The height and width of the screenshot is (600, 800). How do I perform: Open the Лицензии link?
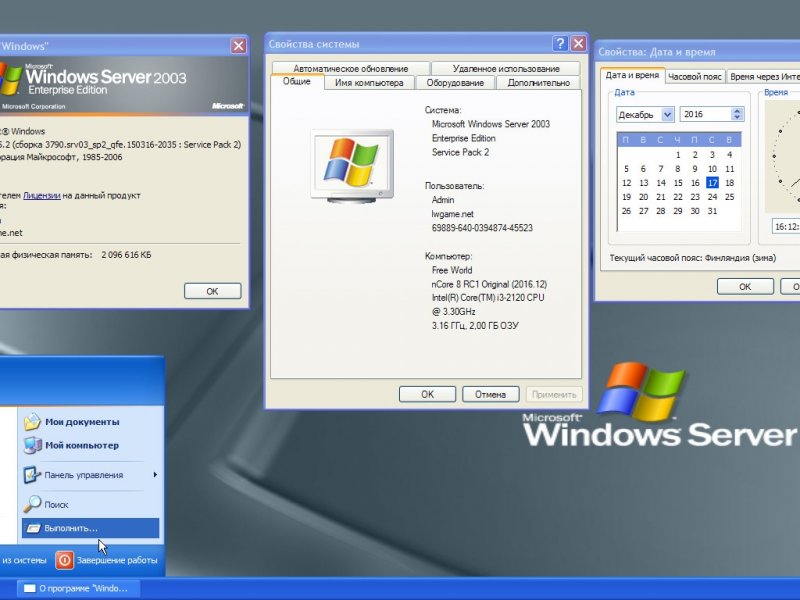42,195
